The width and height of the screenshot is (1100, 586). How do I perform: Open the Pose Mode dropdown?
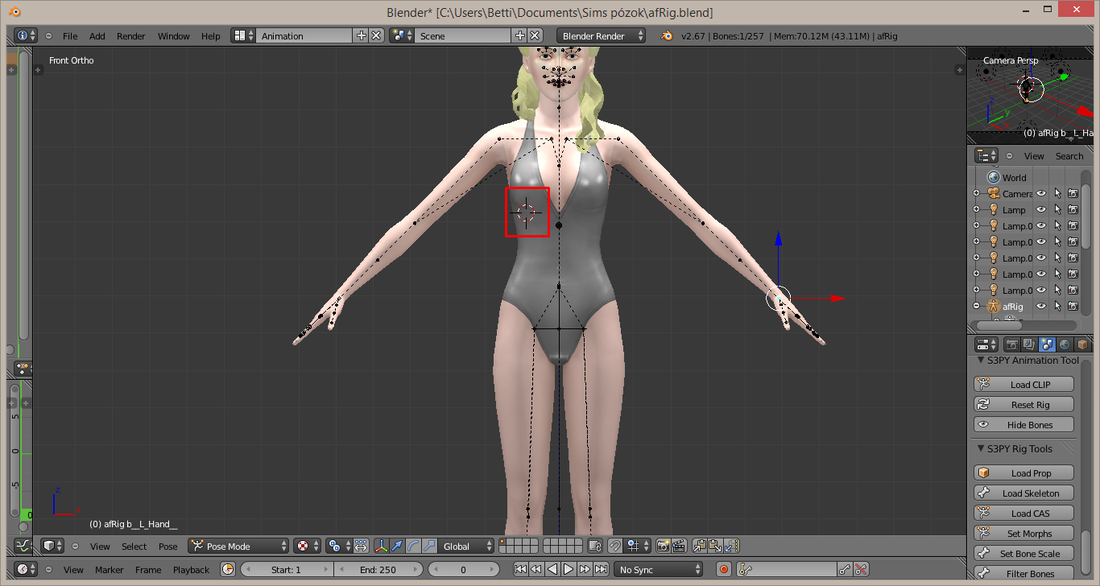pos(239,546)
